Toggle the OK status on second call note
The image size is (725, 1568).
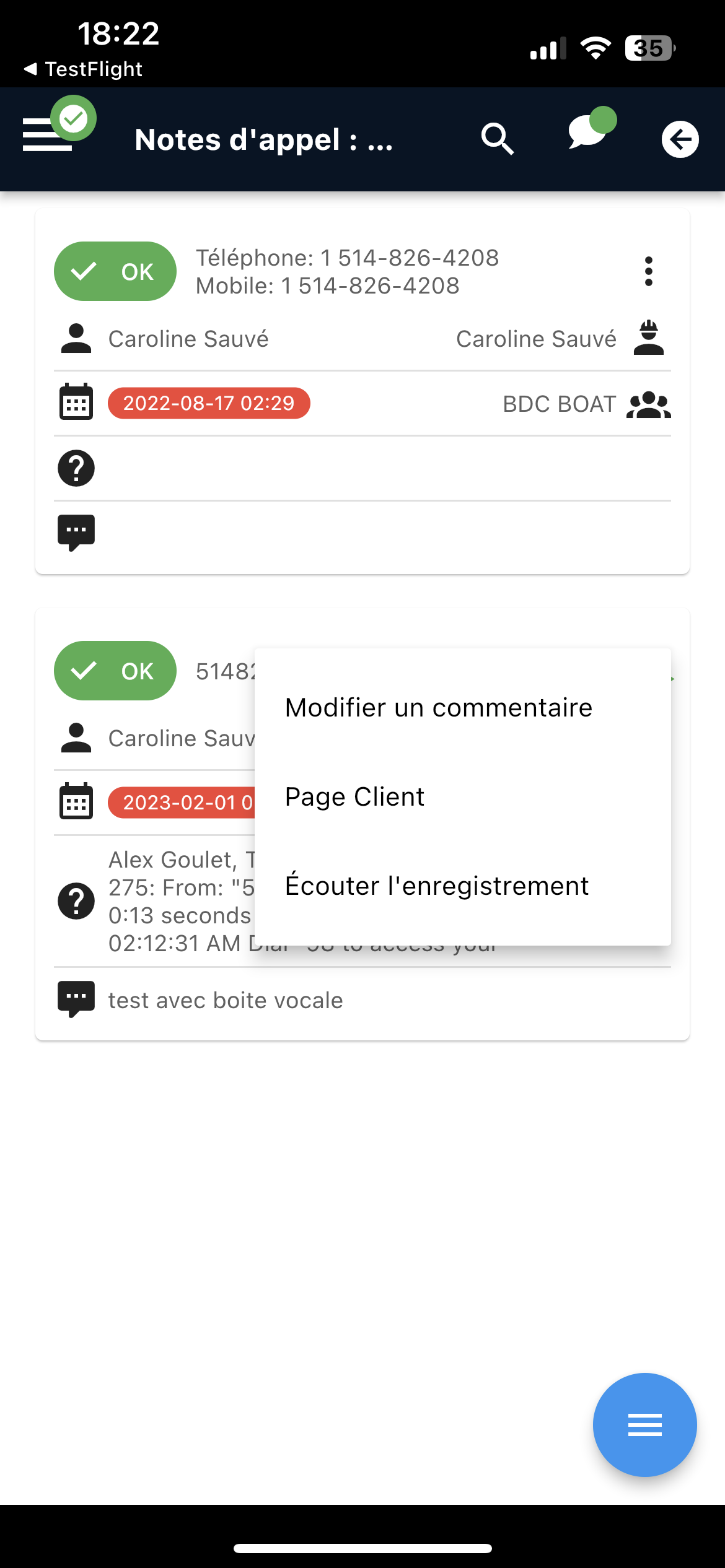[x=115, y=671]
